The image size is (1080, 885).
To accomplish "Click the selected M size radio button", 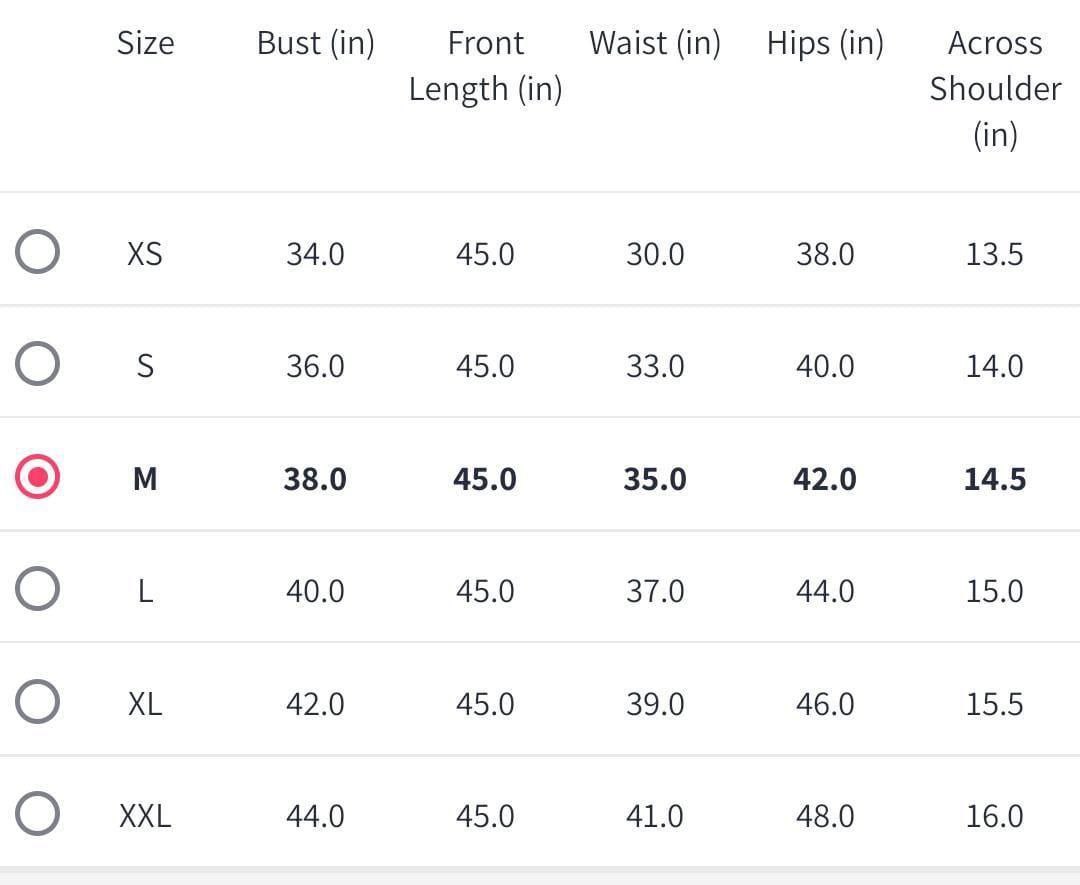I will pyautogui.click(x=37, y=478).
